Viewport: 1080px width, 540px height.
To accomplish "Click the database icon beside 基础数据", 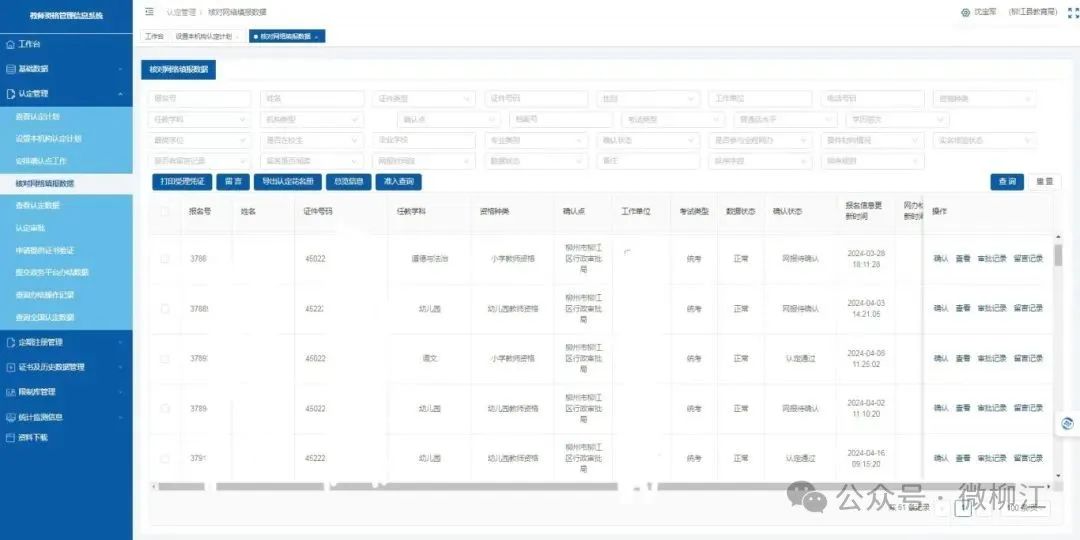I will (11, 69).
